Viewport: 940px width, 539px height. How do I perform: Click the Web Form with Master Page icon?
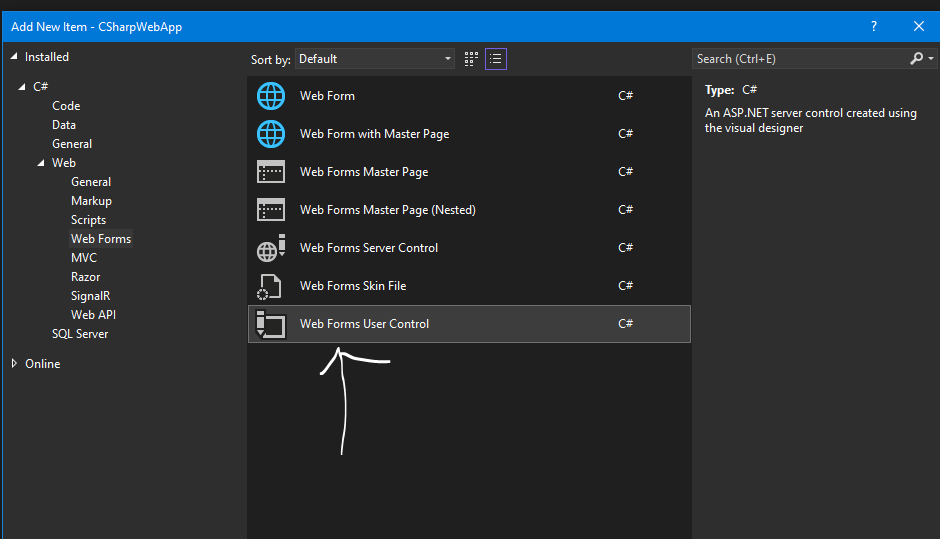271,134
